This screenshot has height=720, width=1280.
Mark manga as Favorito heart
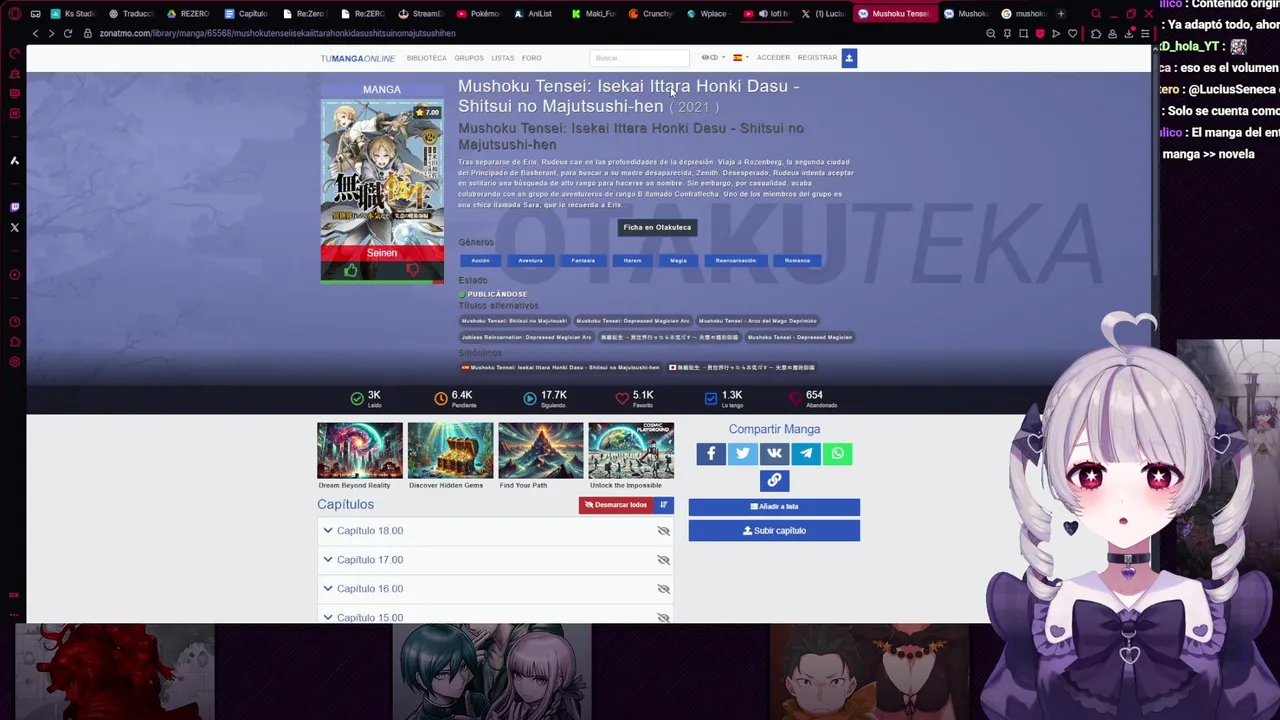click(622, 398)
